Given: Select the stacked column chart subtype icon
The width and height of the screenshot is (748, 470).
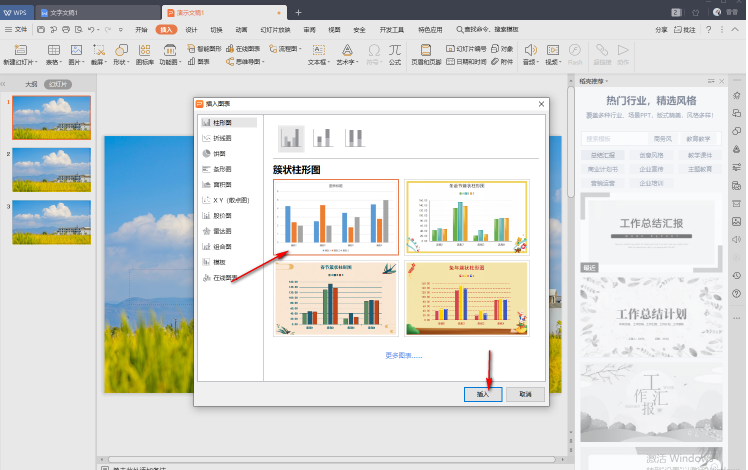Looking at the screenshot, I should point(323,137).
